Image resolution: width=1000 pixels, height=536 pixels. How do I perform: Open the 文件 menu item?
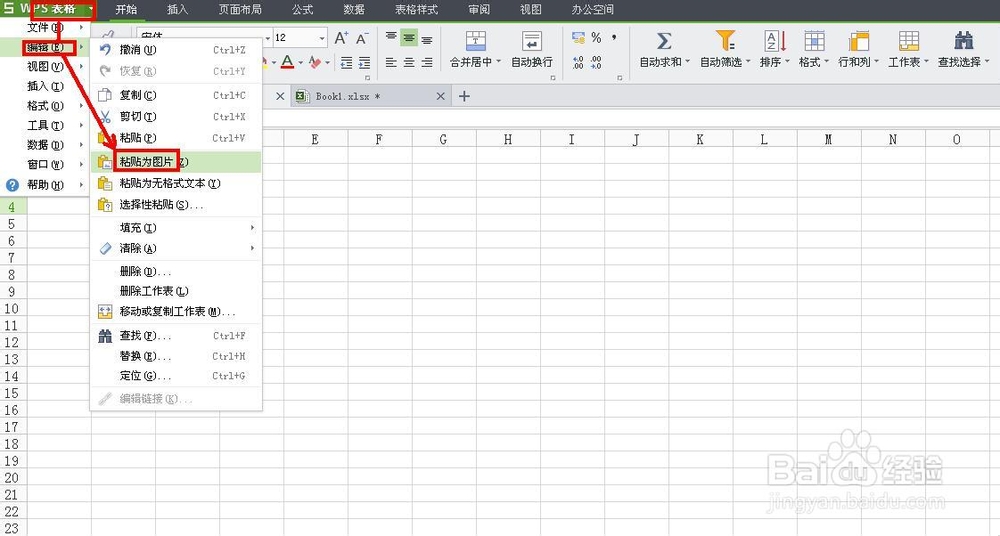click(45, 28)
